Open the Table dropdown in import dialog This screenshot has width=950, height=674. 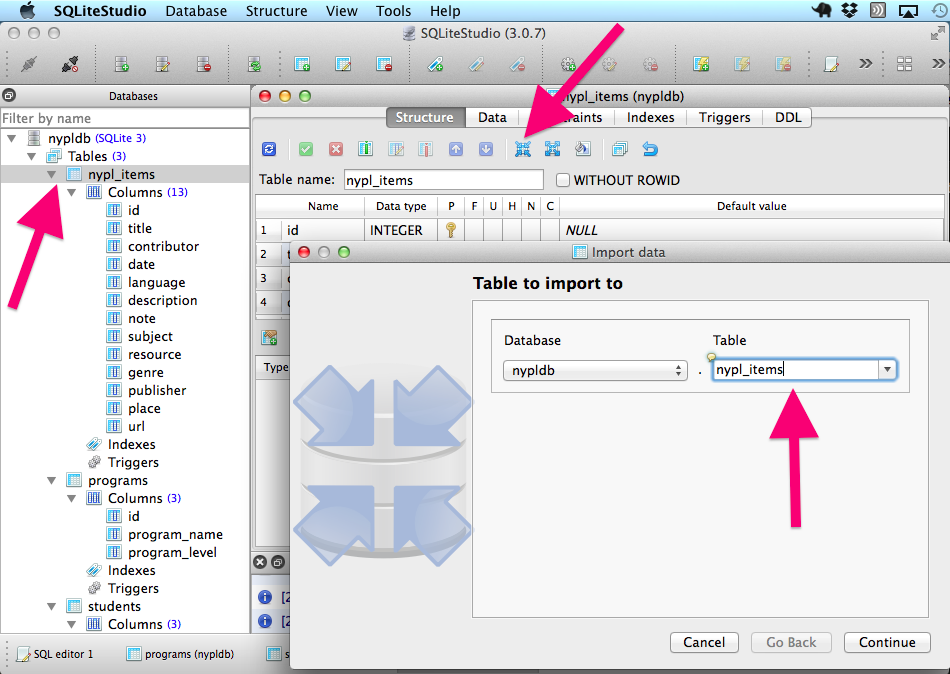coord(886,369)
